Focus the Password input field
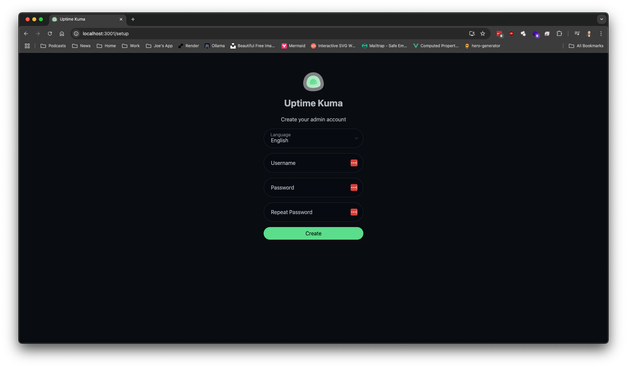 click(x=313, y=188)
